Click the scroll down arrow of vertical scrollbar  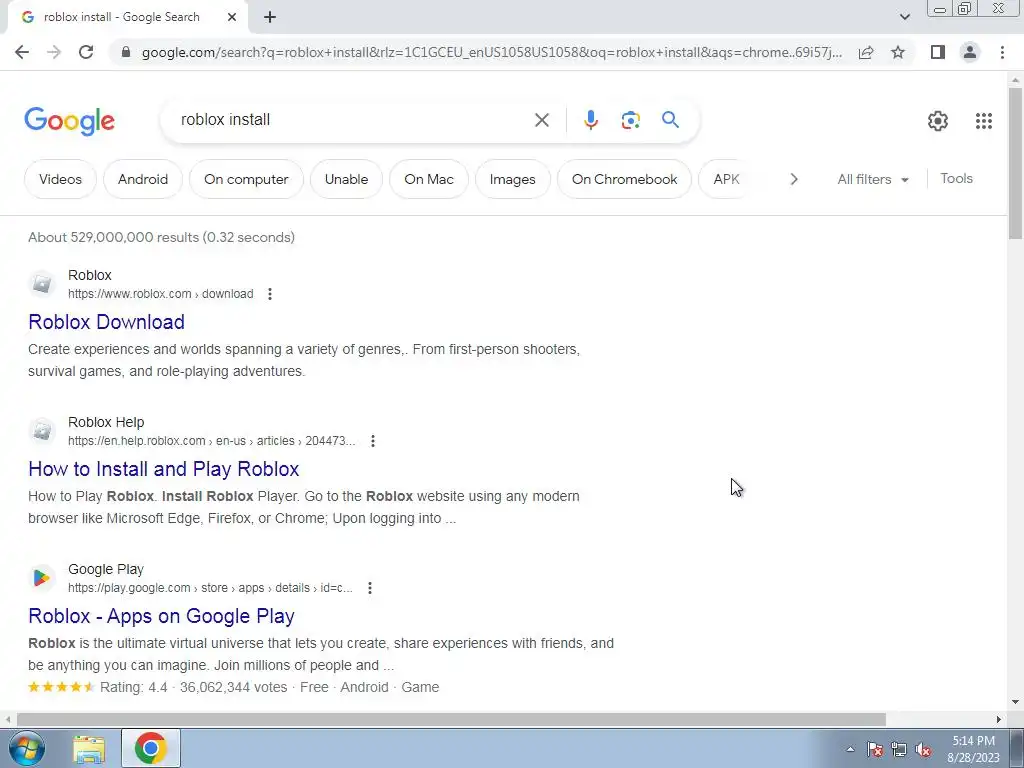coord(1015,702)
